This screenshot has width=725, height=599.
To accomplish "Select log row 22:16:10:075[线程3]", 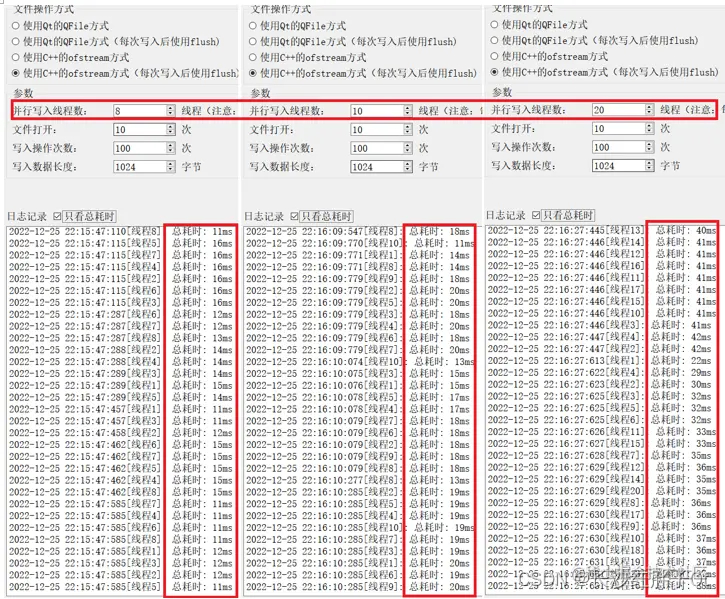I will click(x=358, y=373).
